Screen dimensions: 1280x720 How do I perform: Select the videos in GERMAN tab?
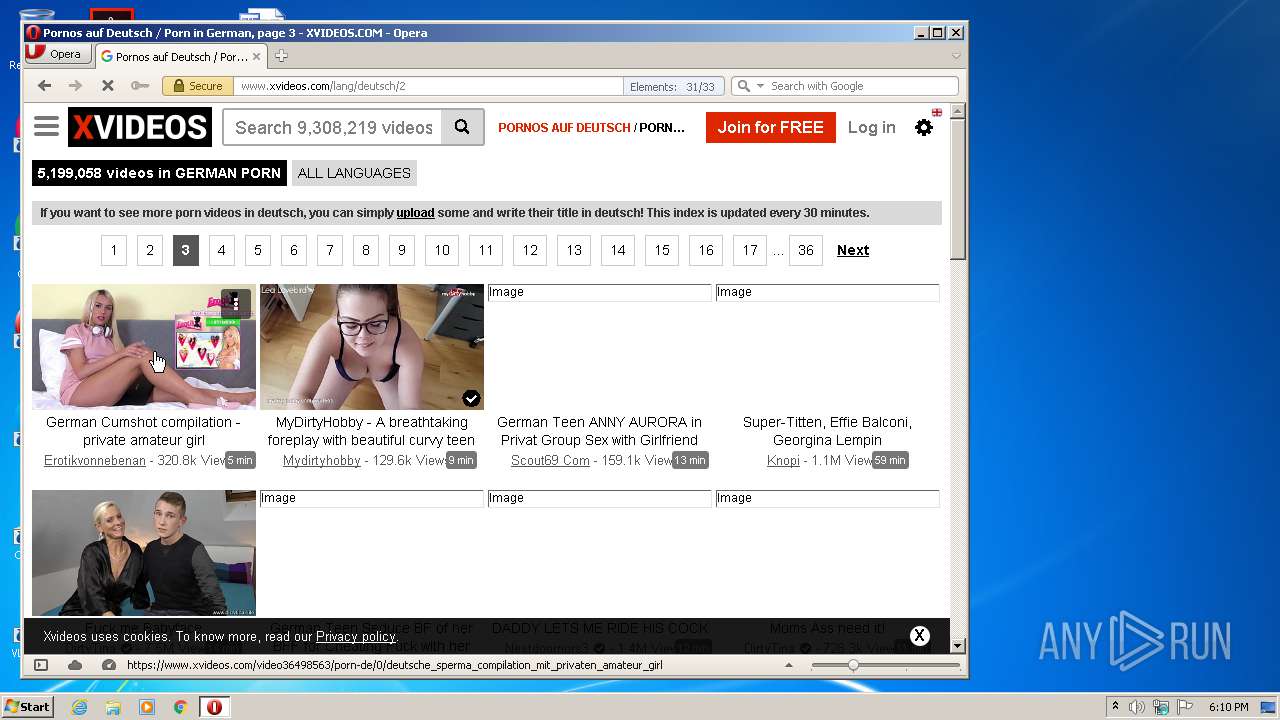[x=159, y=173]
